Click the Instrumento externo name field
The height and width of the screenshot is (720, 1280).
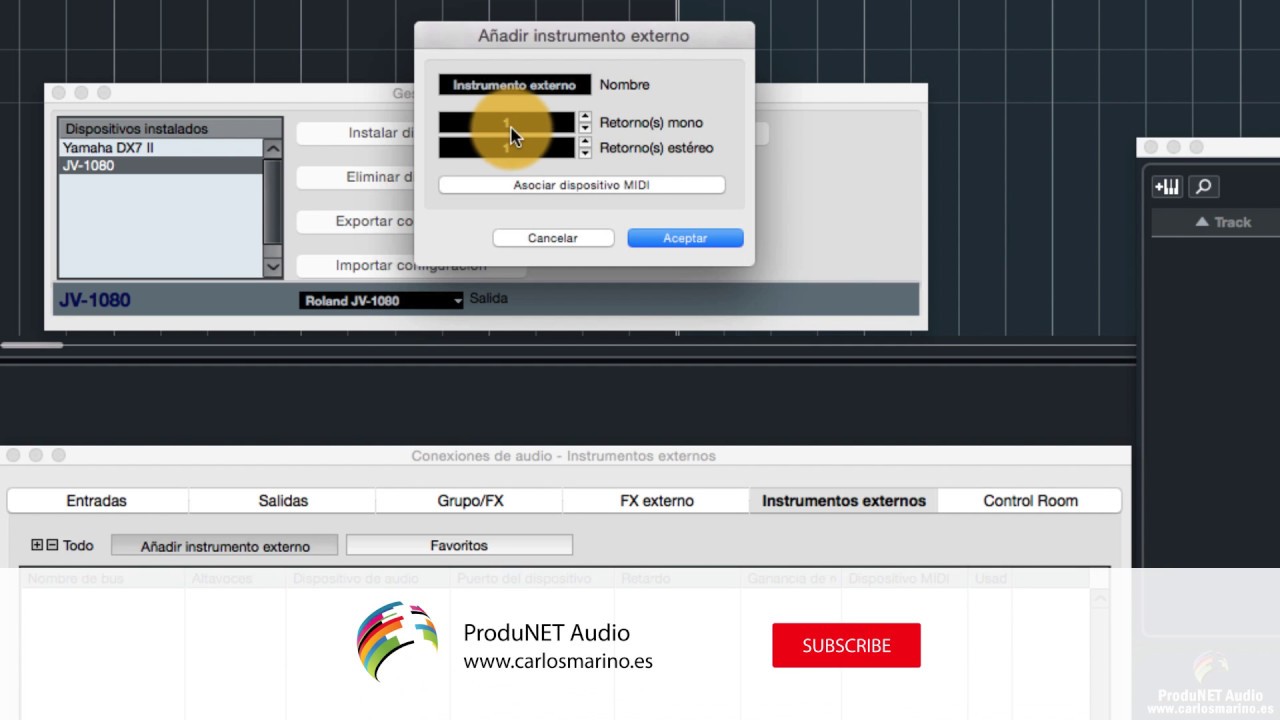point(514,85)
